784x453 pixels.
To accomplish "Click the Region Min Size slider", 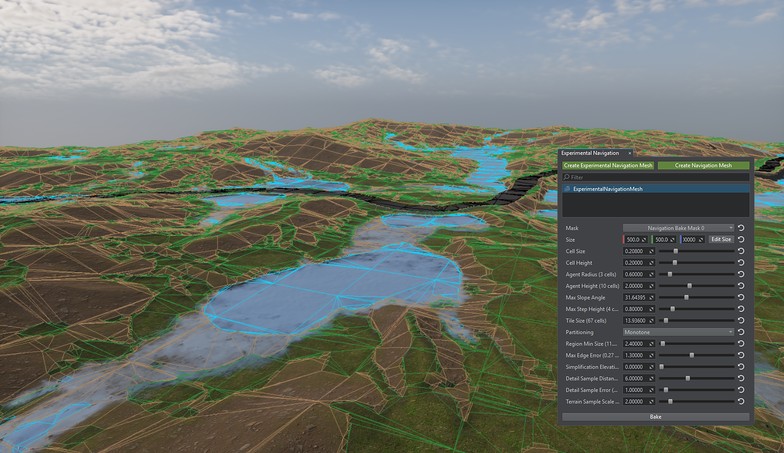I will pos(696,344).
